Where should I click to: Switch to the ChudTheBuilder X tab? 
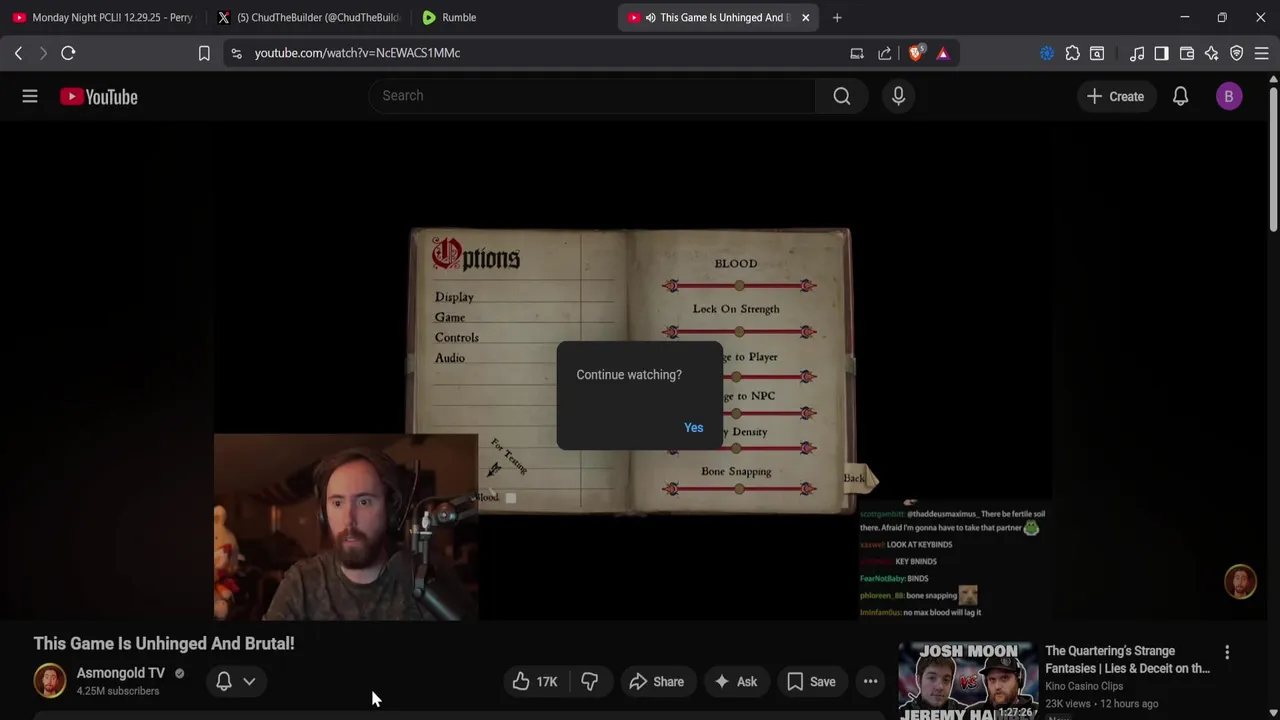pyautogui.click(x=308, y=17)
